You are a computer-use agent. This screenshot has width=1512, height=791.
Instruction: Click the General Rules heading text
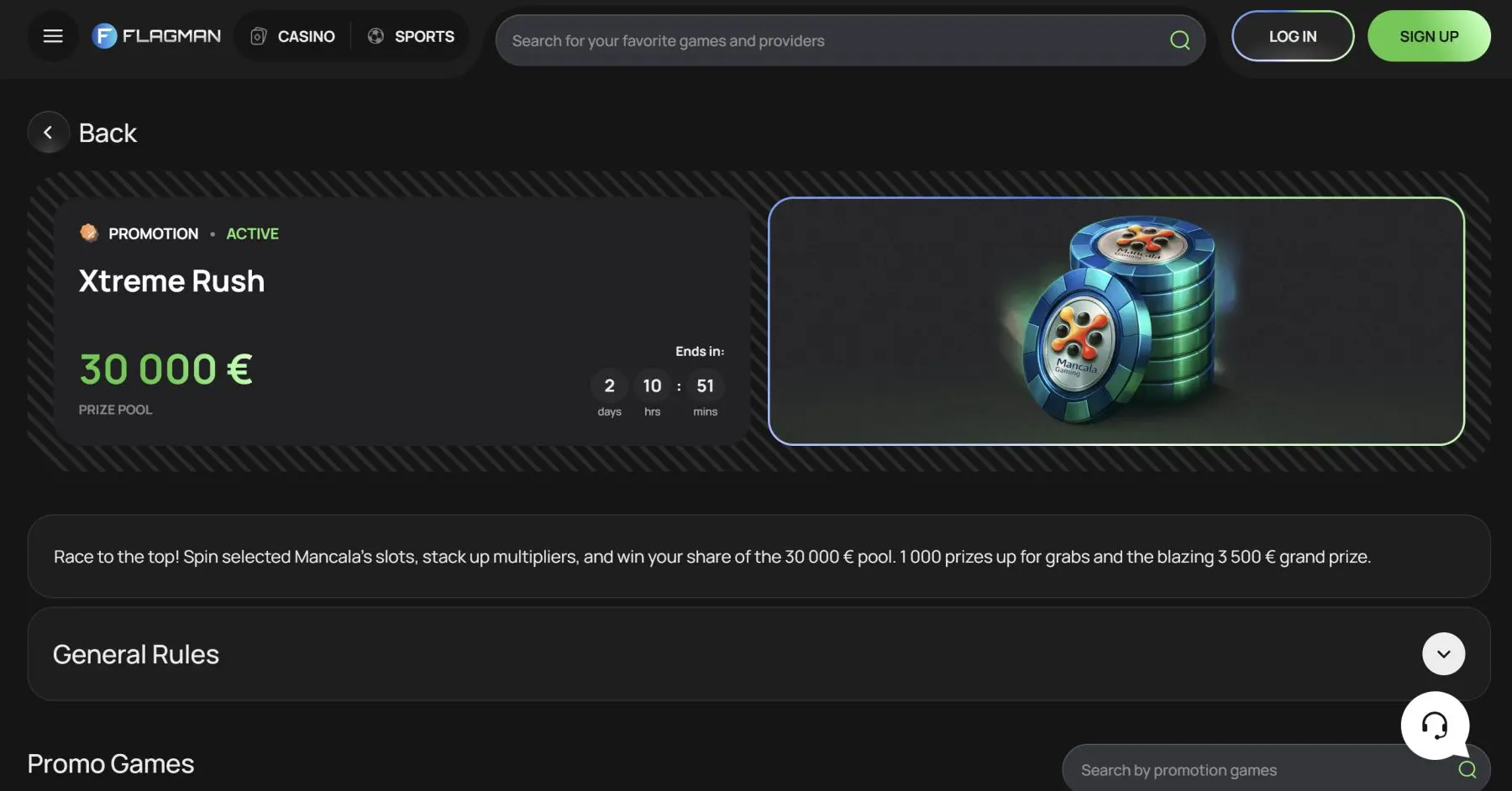point(136,654)
